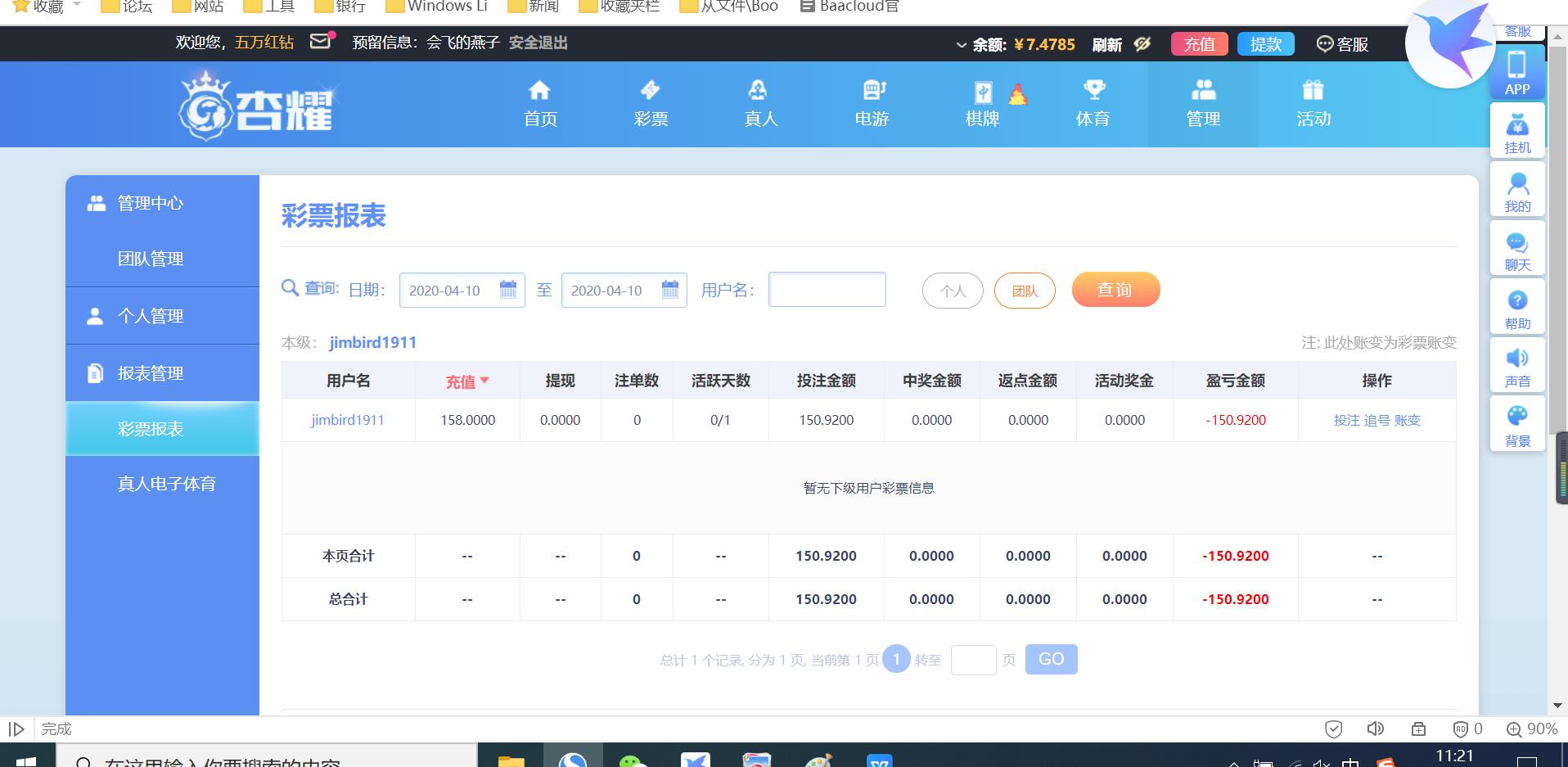
Task: Open the 声音 sound icon on right sidebar
Action: click(1518, 359)
